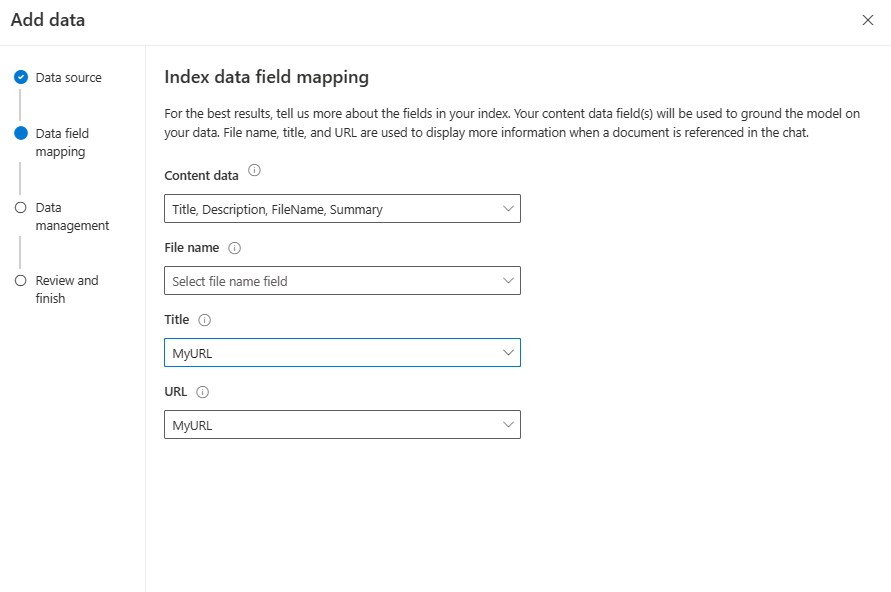Click the Review and finish step circle
Screen dimensions: 891x592
[21, 281]
